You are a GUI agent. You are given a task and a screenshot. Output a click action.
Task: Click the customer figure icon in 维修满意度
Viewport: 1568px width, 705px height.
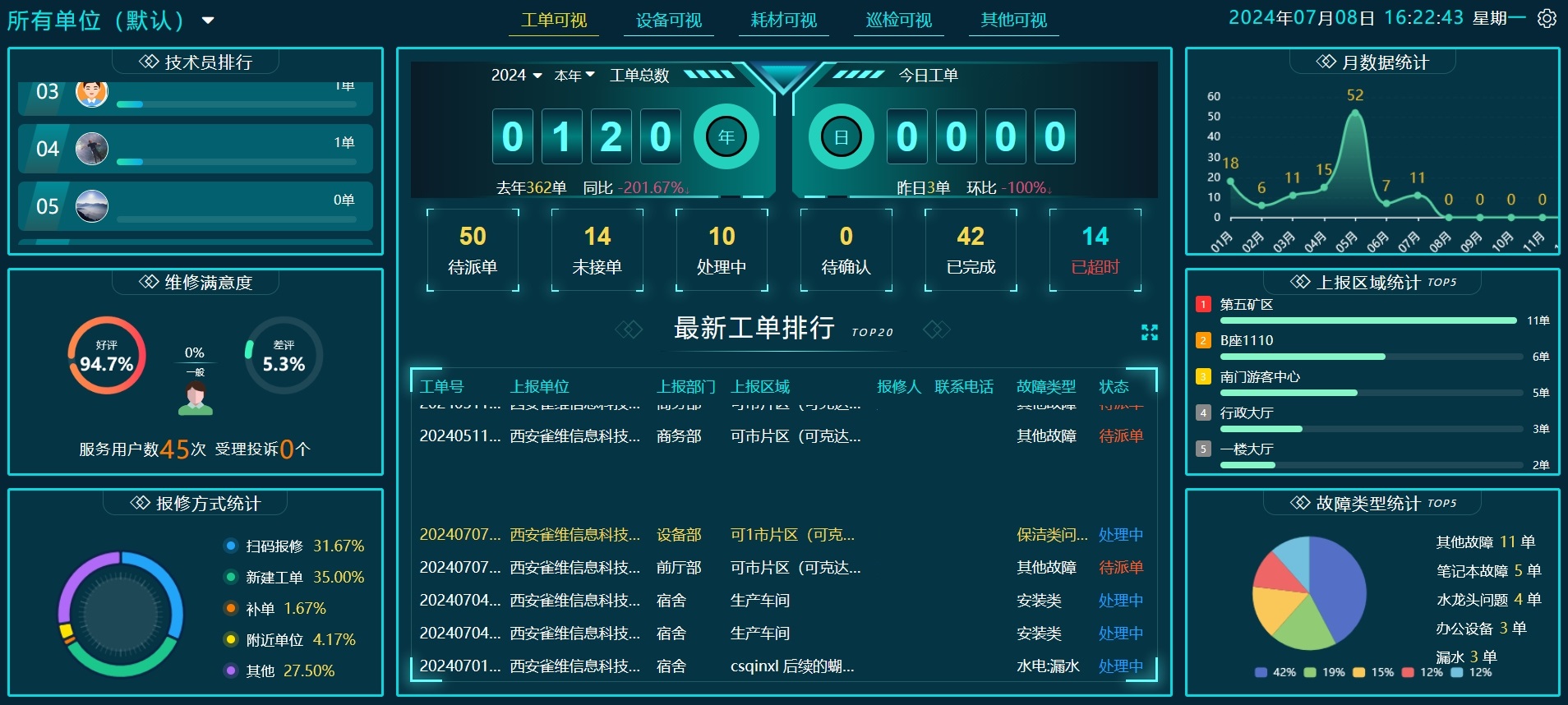click(196, 399)
